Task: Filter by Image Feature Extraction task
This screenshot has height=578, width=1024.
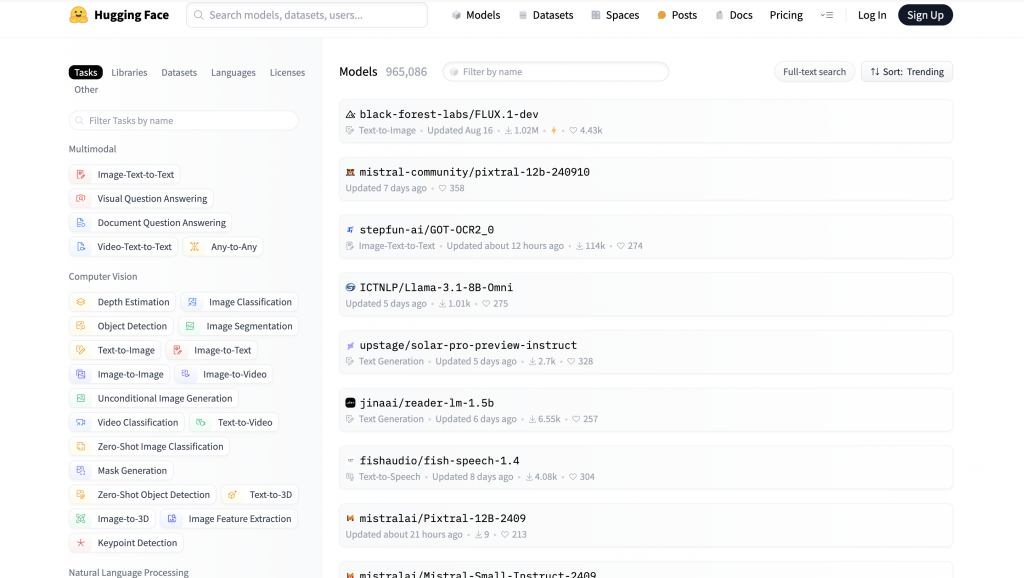Action: pyautogui.click(x=229, y=519)
